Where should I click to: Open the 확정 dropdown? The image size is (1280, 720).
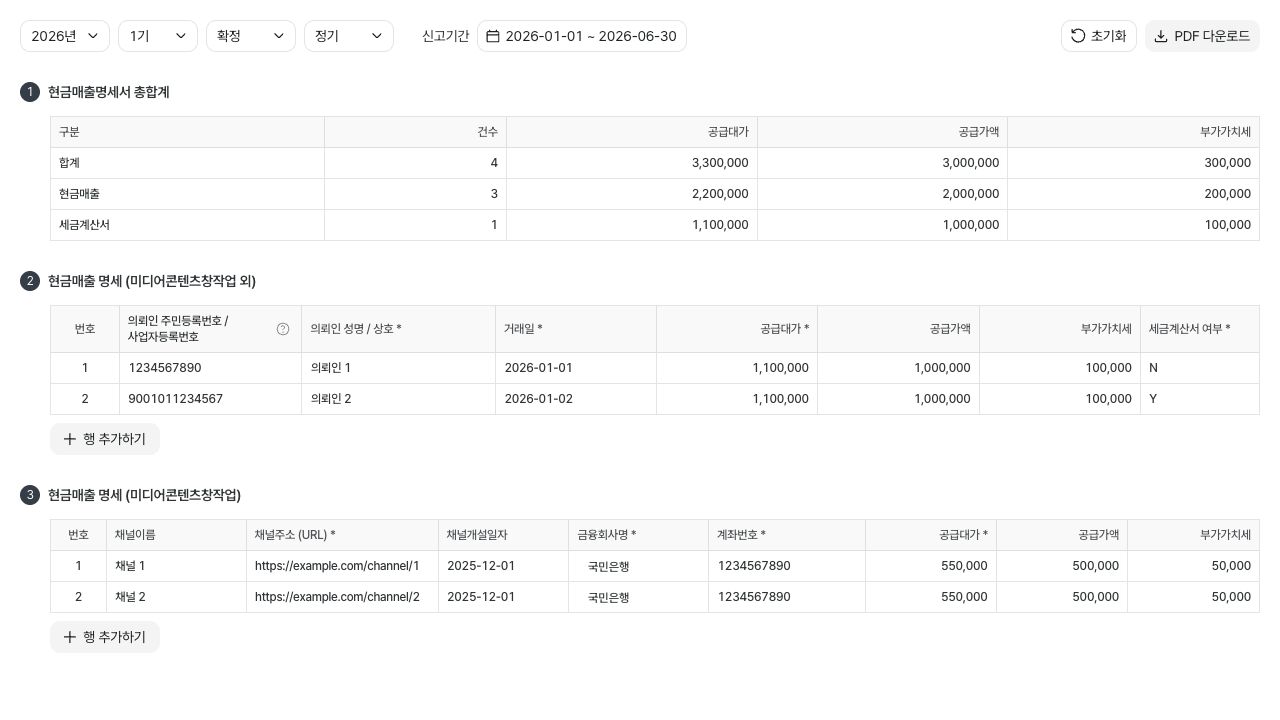coord(251,36)
